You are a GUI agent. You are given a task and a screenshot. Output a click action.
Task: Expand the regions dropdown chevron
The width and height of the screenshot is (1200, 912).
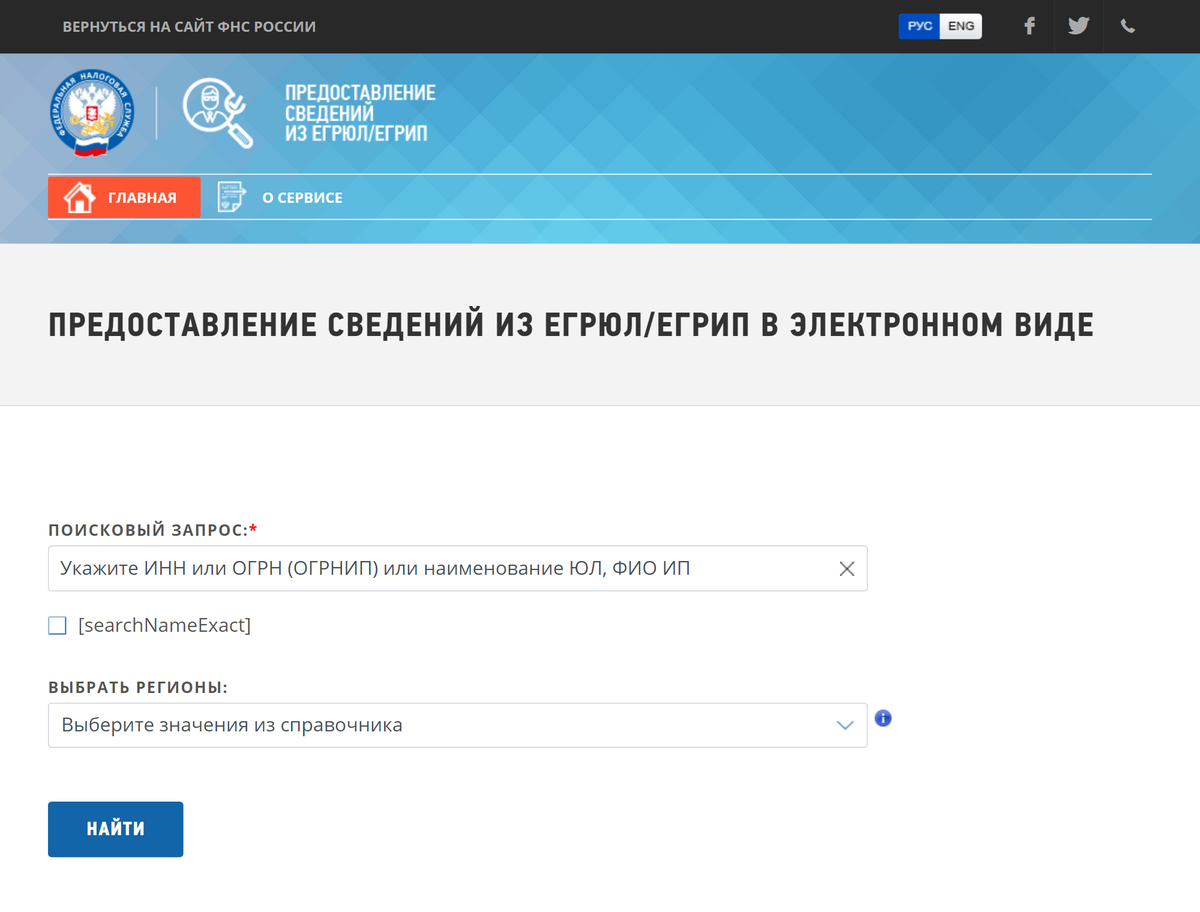click(846, 725)
